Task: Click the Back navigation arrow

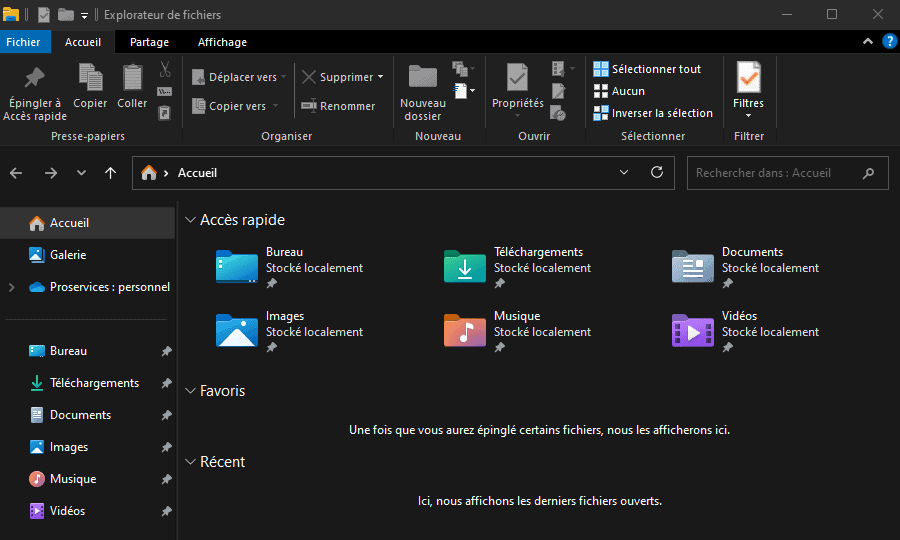Action: (16, 173)
